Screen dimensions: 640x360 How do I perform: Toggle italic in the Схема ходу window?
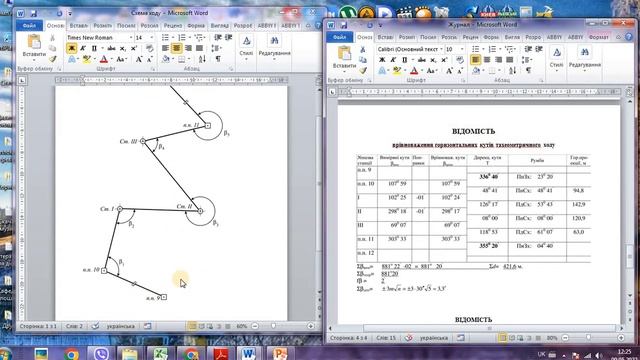coord(83,49)
